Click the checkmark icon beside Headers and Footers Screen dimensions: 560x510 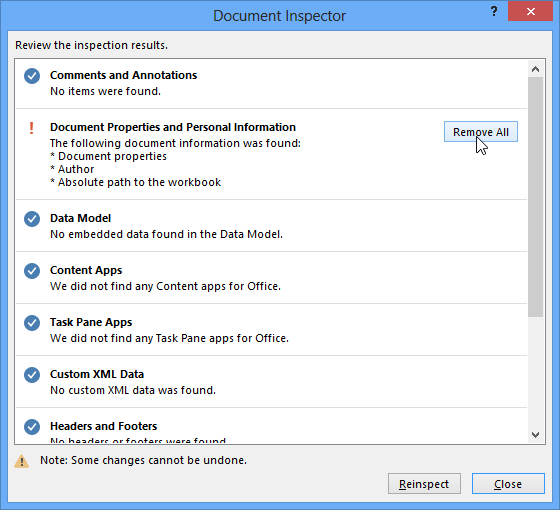click(x=32, y=427)
